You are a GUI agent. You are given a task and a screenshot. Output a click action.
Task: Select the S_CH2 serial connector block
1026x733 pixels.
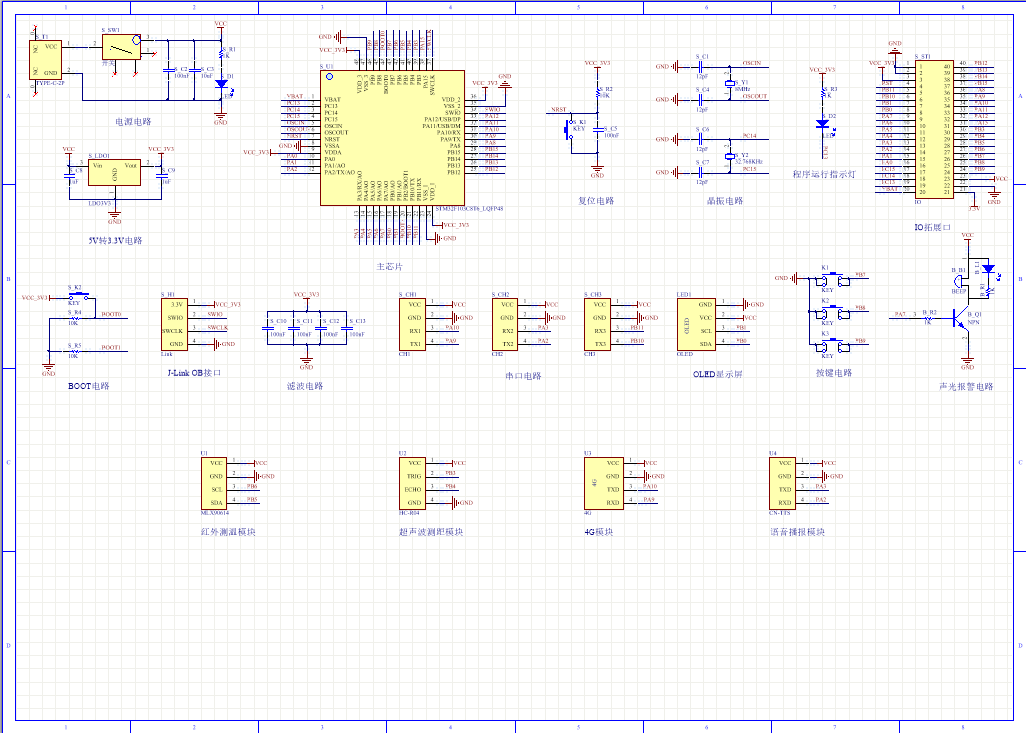pyautogui.click(x=504, y=325)
